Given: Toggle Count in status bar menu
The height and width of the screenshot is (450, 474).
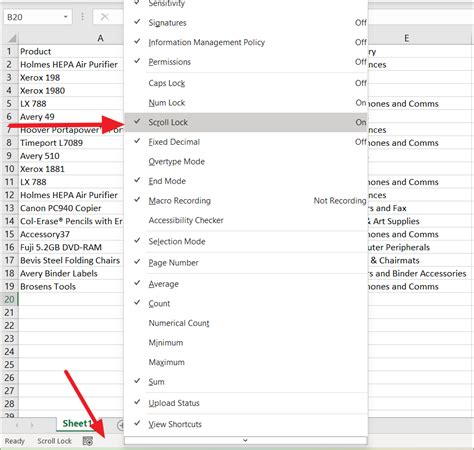Looking at the screenshot, I should pyautogui.click(x=246, y=304).
